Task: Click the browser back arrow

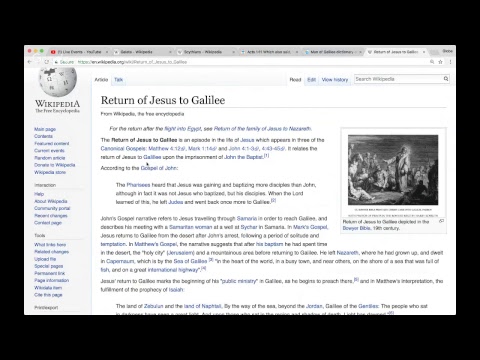Action: (x=30, y=62)
